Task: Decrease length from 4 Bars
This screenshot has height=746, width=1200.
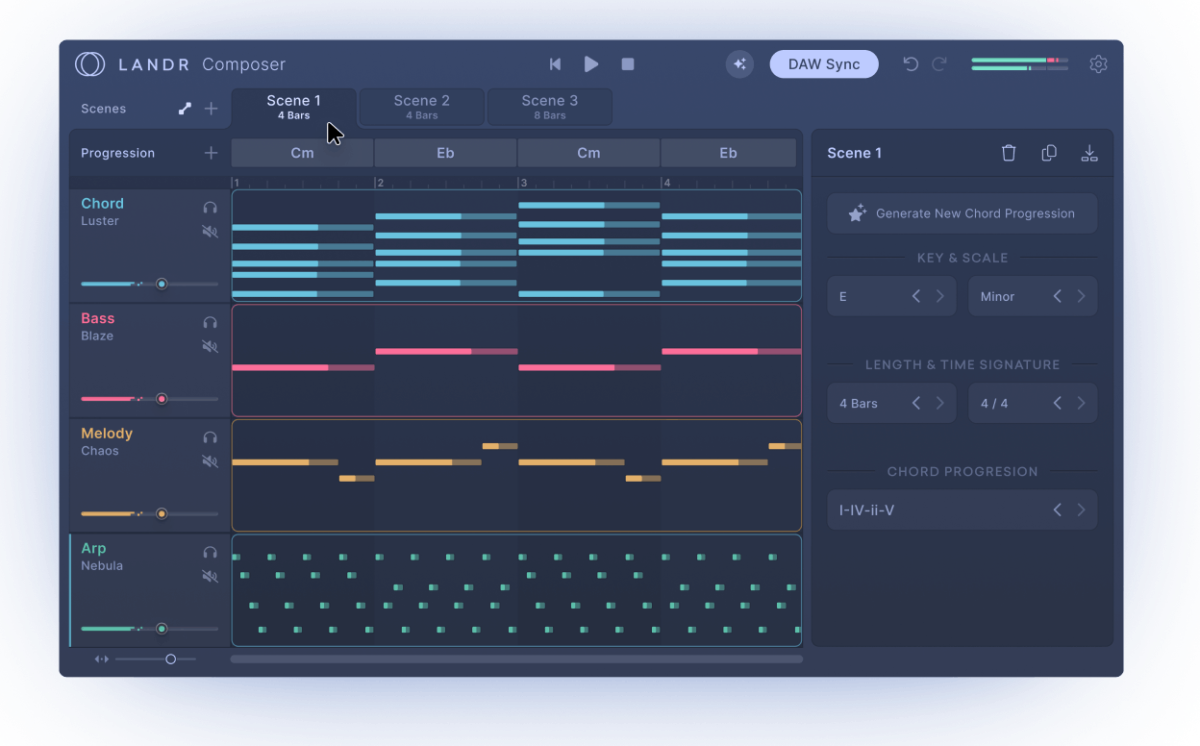Action: (916, 403)
